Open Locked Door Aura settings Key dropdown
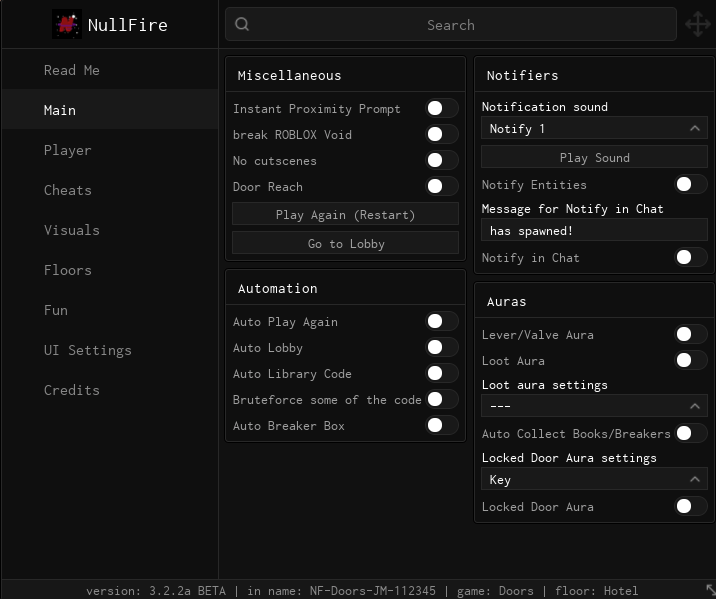 594,479
